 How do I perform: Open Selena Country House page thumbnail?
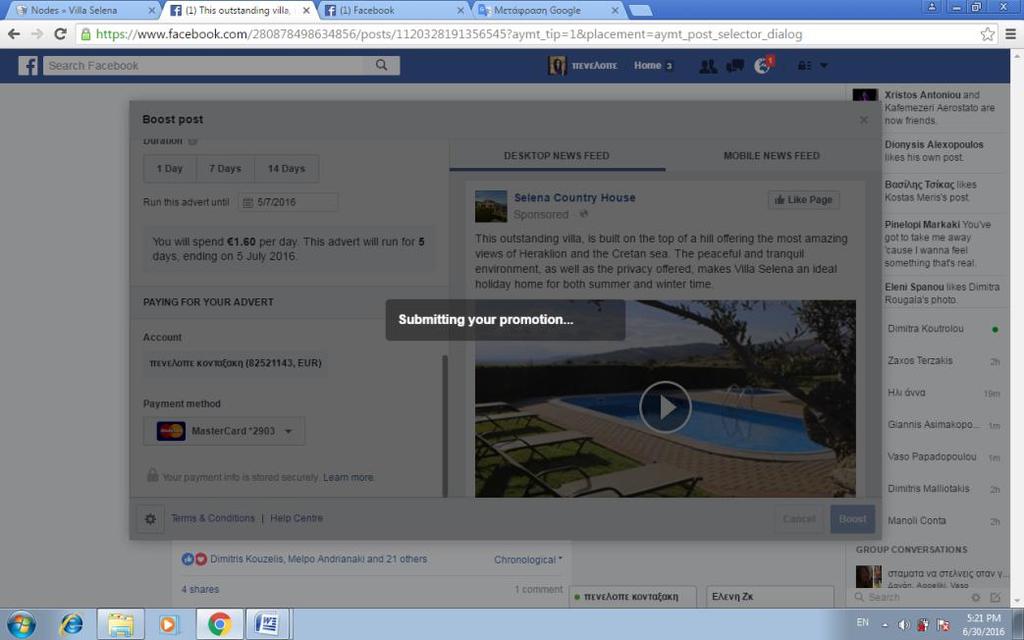click(x=491, y=206)
